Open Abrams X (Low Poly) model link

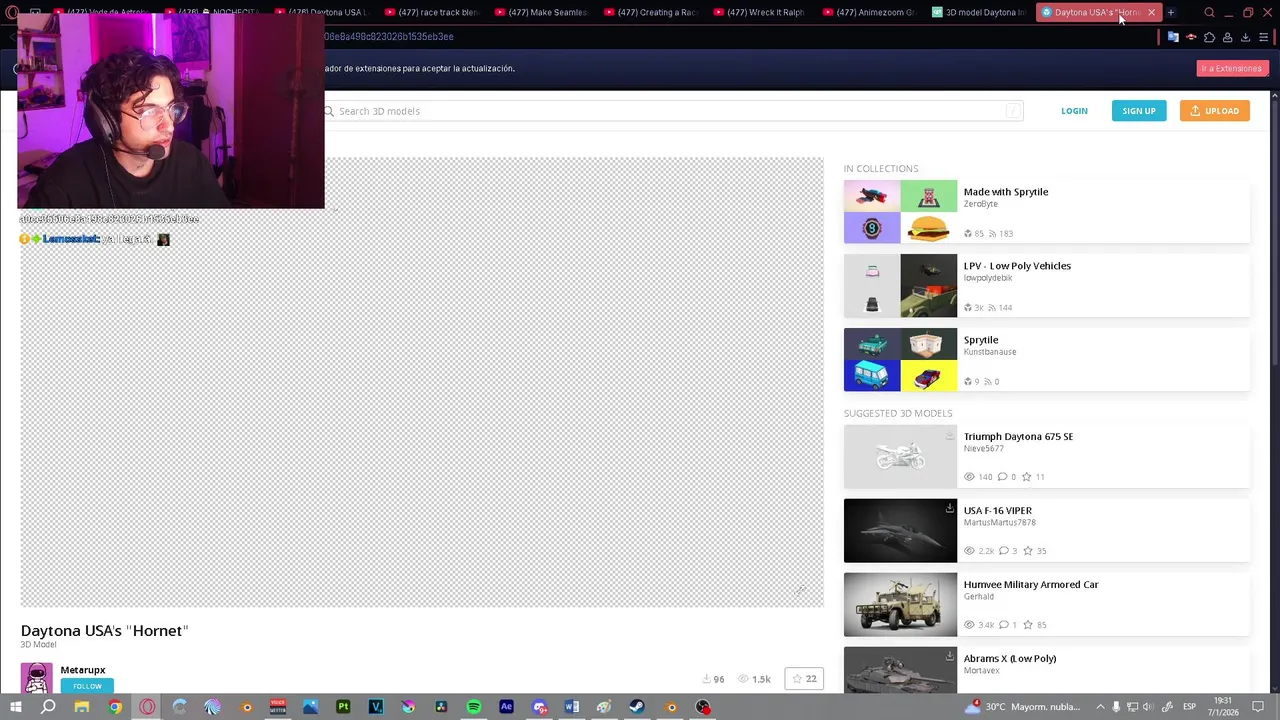coord(1010,659)
